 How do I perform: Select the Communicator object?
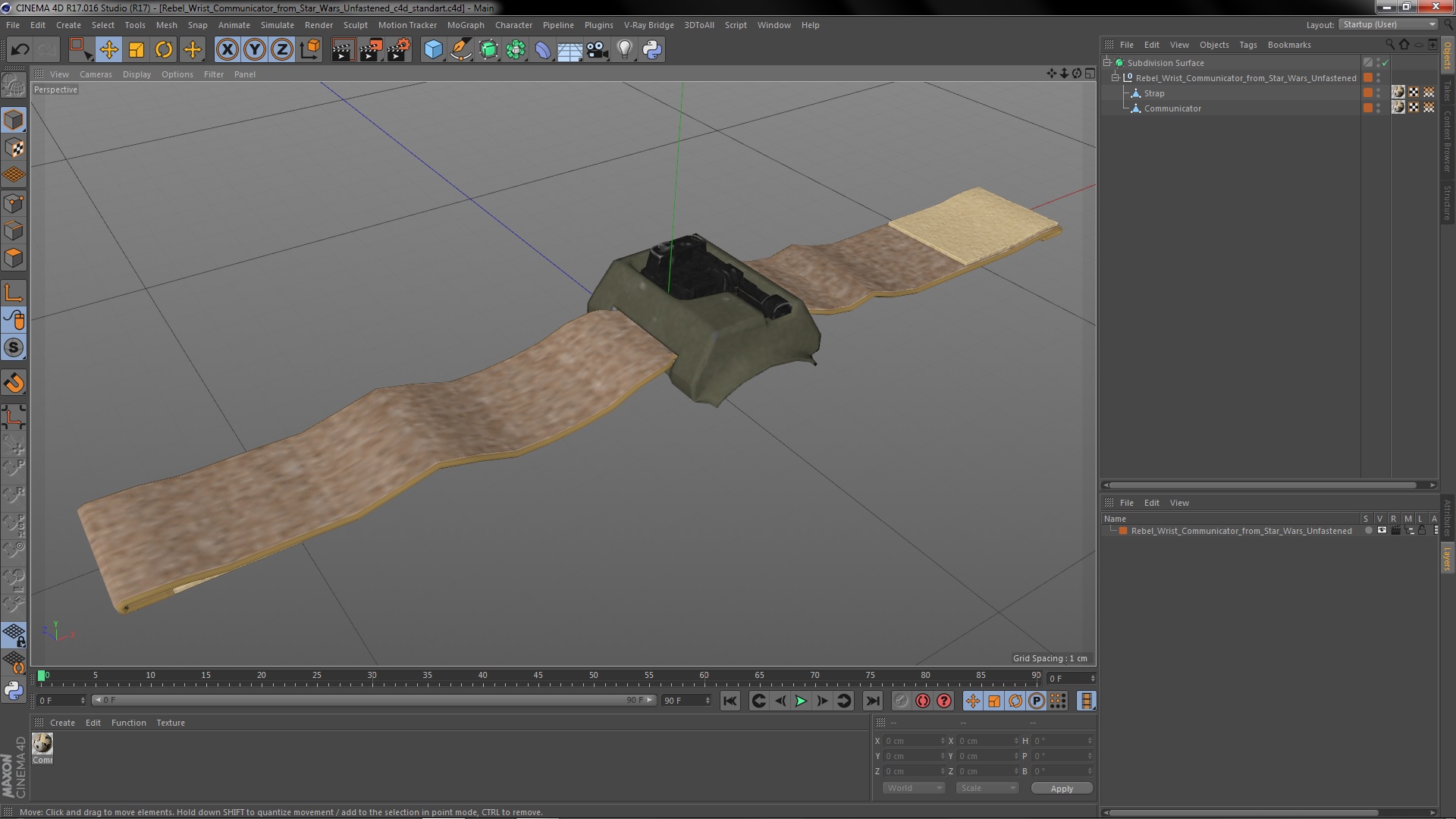(1172, 108)
